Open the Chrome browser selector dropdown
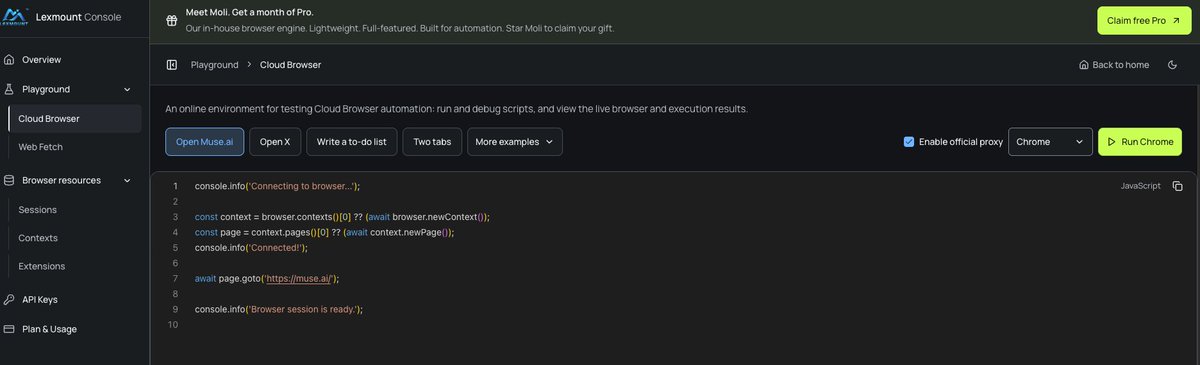Image resolution: width=1200 pixels, height=365 pixels. (x=1050, y=142)
